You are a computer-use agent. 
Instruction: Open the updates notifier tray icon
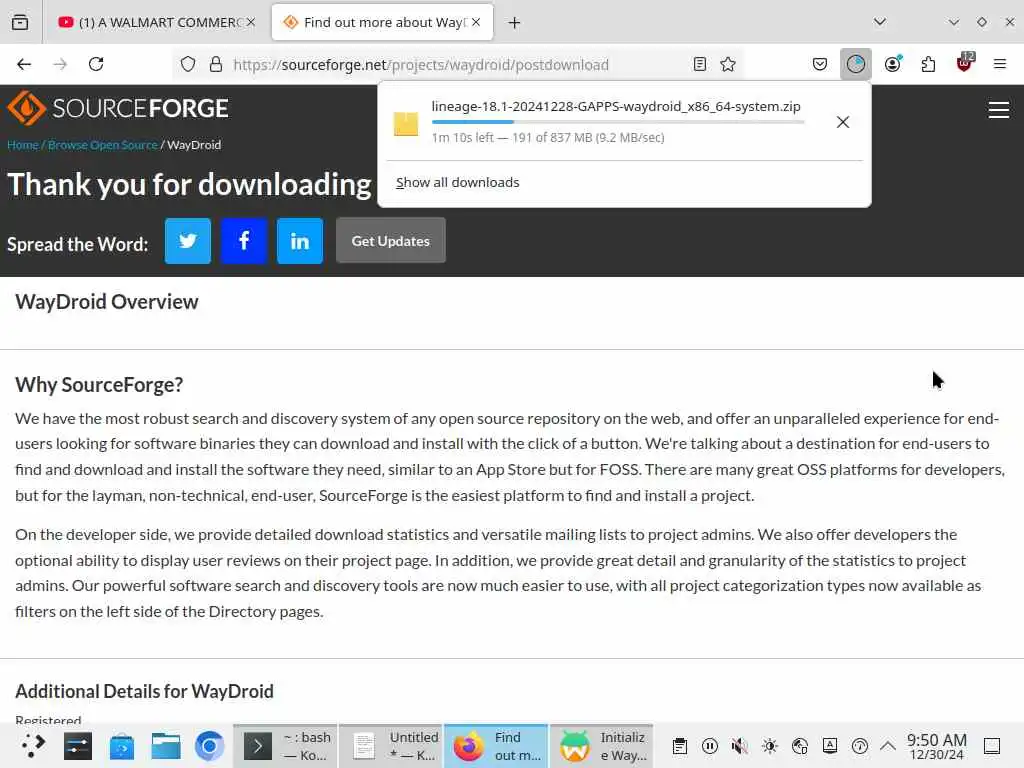[860, 746]
